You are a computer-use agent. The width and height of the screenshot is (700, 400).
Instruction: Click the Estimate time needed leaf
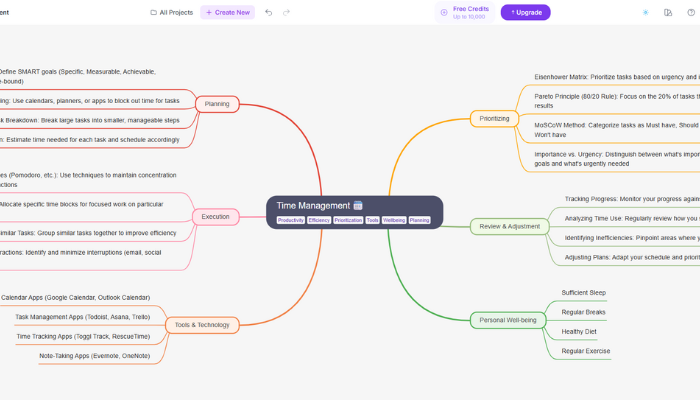click(x=89, y=140)
